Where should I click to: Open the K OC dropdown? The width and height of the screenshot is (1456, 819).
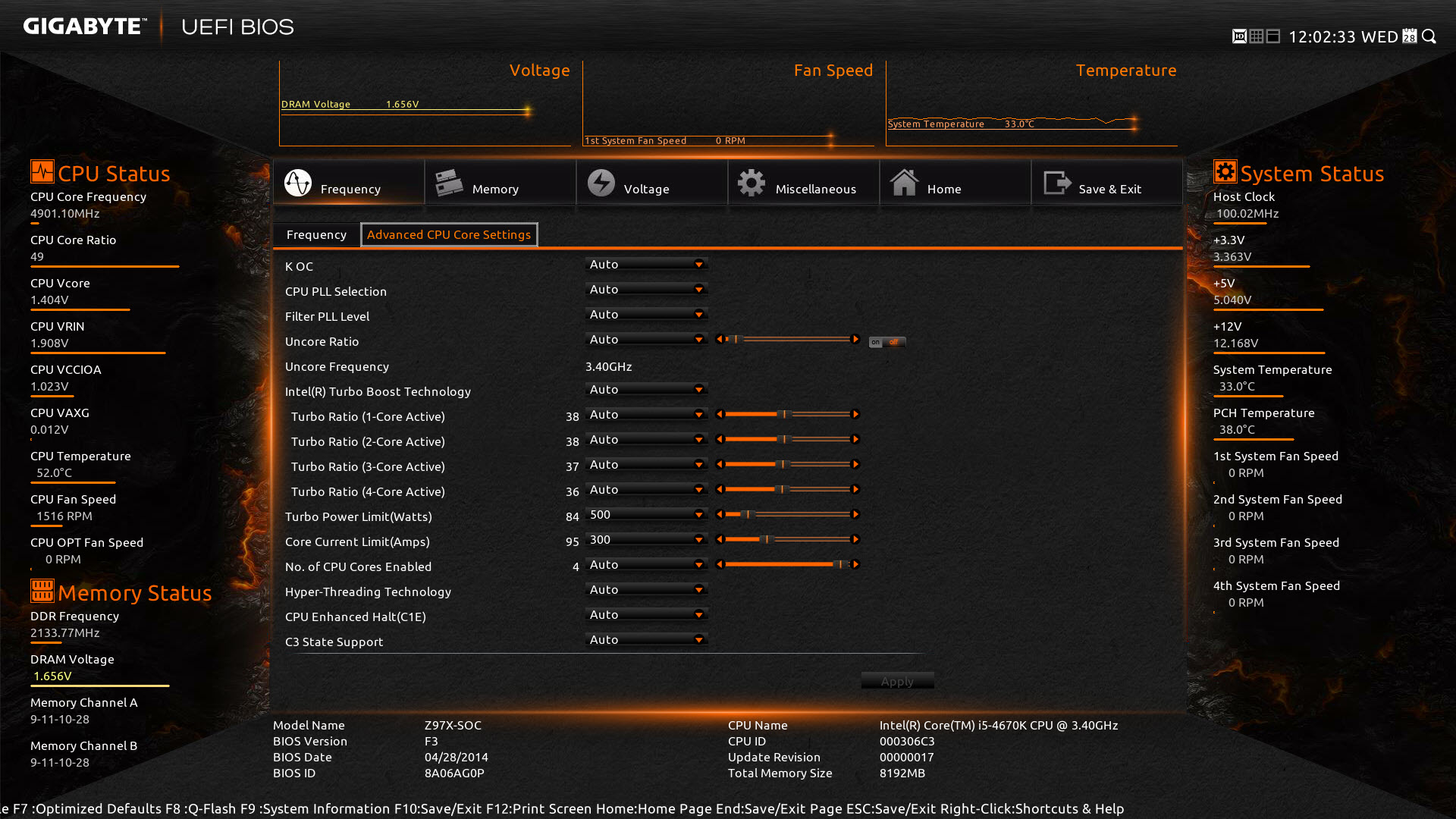click(x=646, y=264)
